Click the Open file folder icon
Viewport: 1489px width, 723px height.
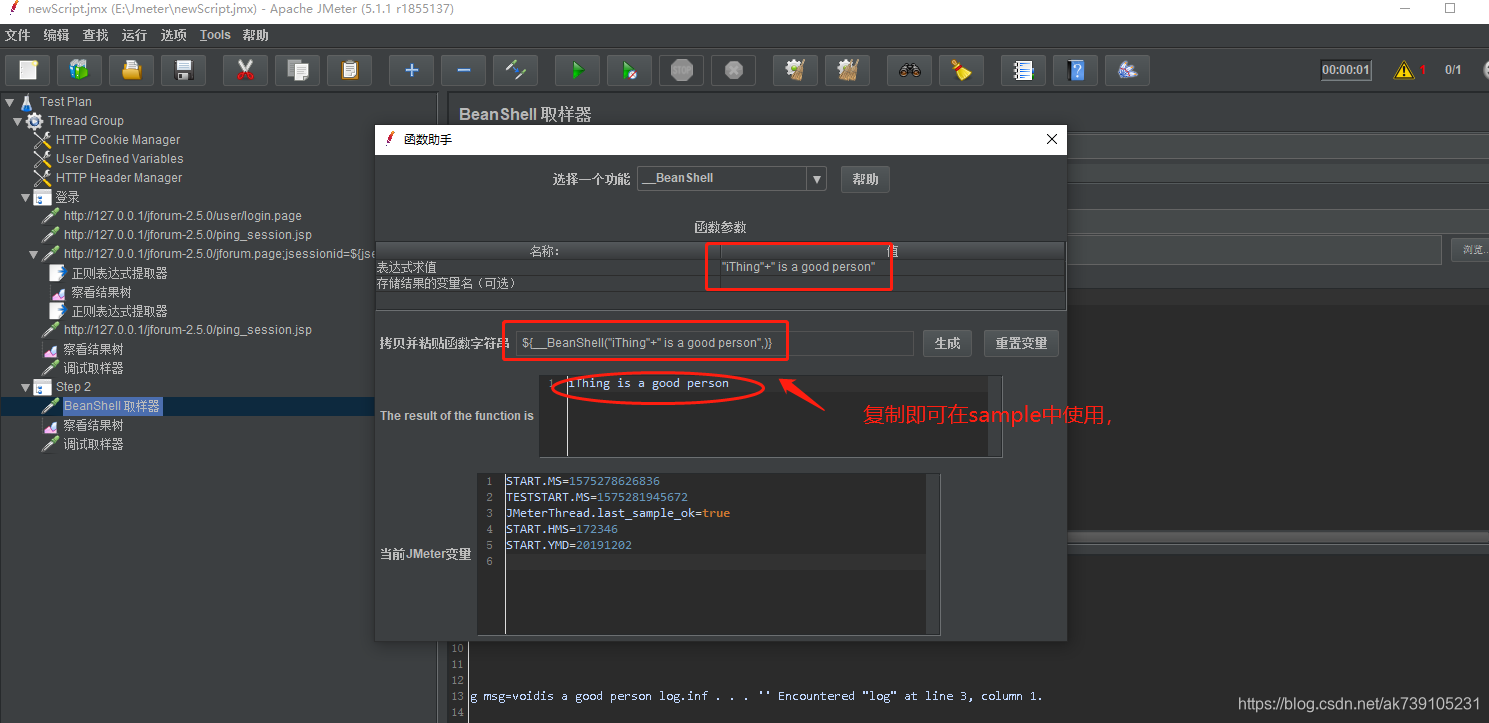(x=132, y=70)
